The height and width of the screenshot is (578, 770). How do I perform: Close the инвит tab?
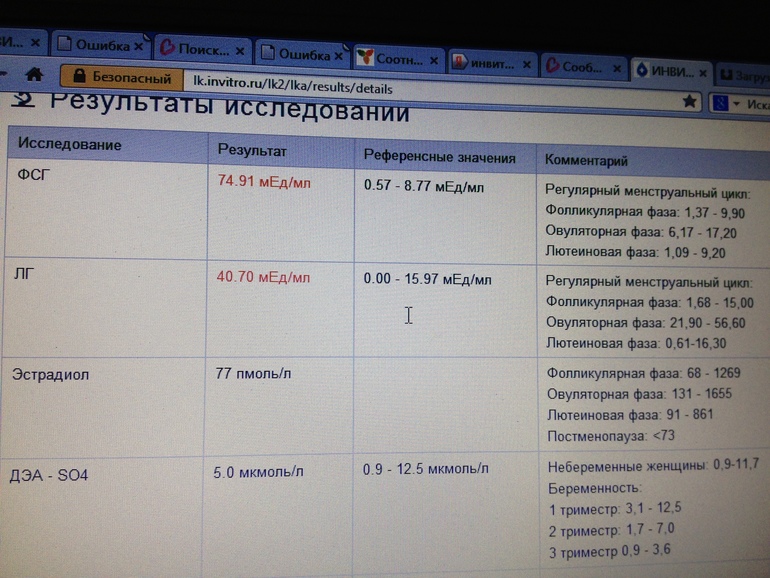click(526, 64)
